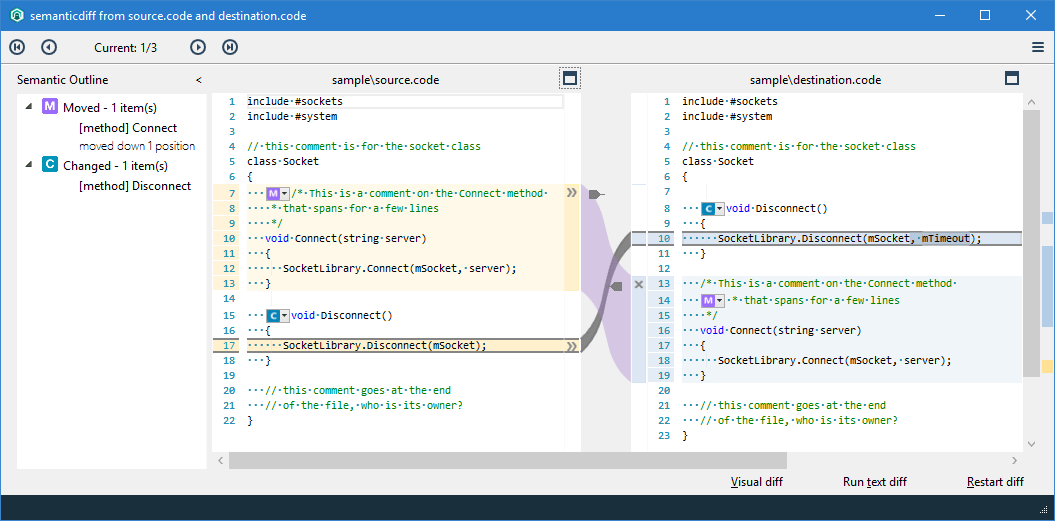The width and height of the screenshot is (1055, 521).
Task: Maximize the source.code pane
Action: point(569,79)
